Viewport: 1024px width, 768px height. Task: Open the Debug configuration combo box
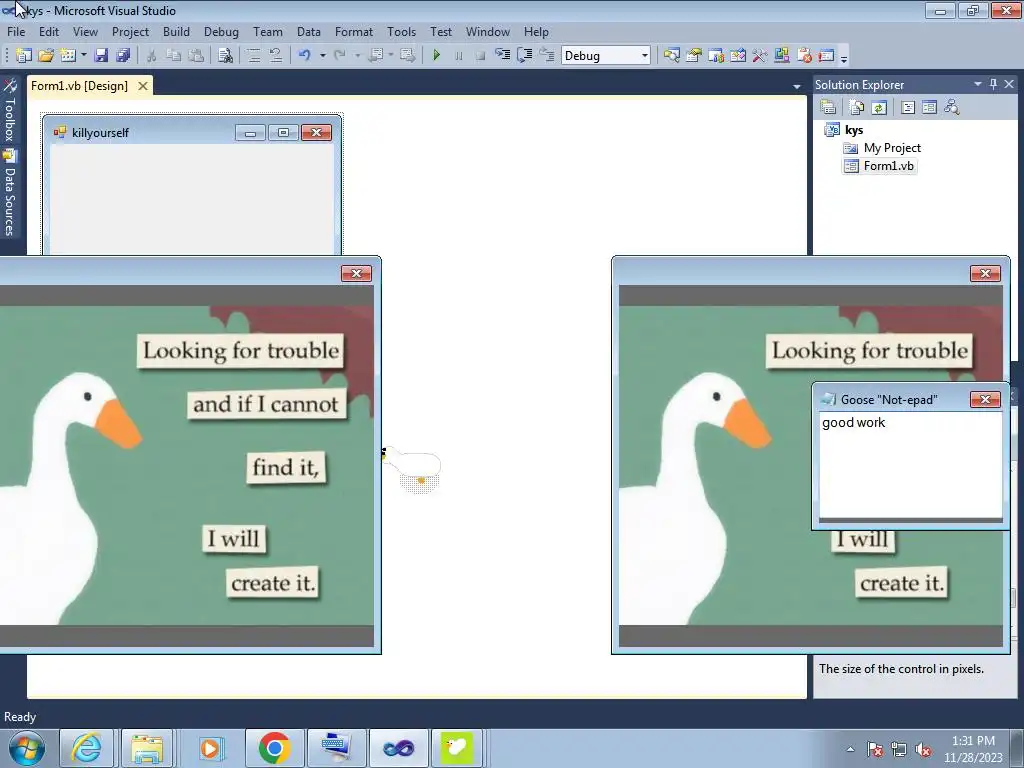point(606,56)
